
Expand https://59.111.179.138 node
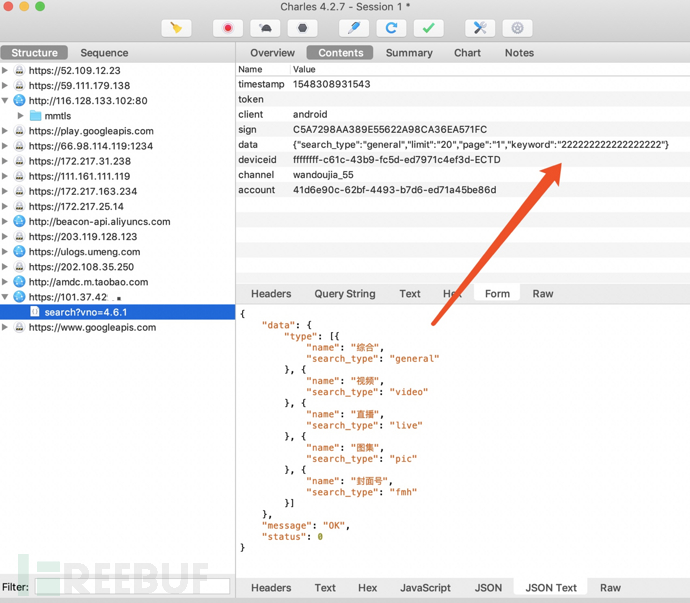point(5,85)
